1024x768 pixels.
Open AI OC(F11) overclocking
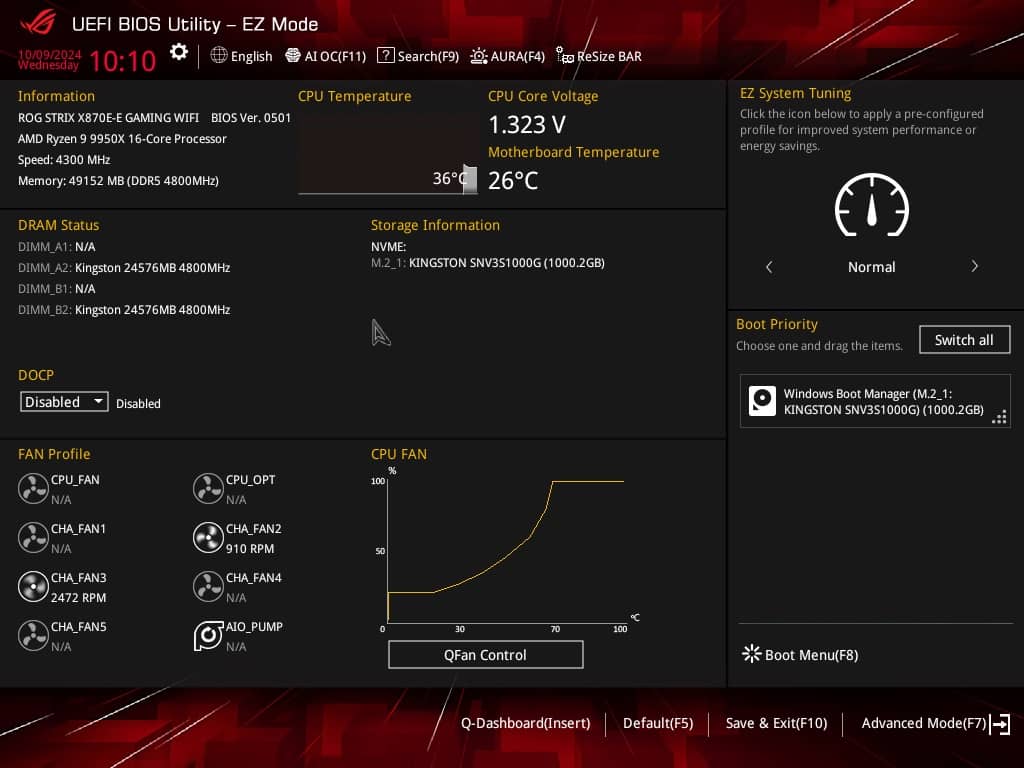point(325,56)
